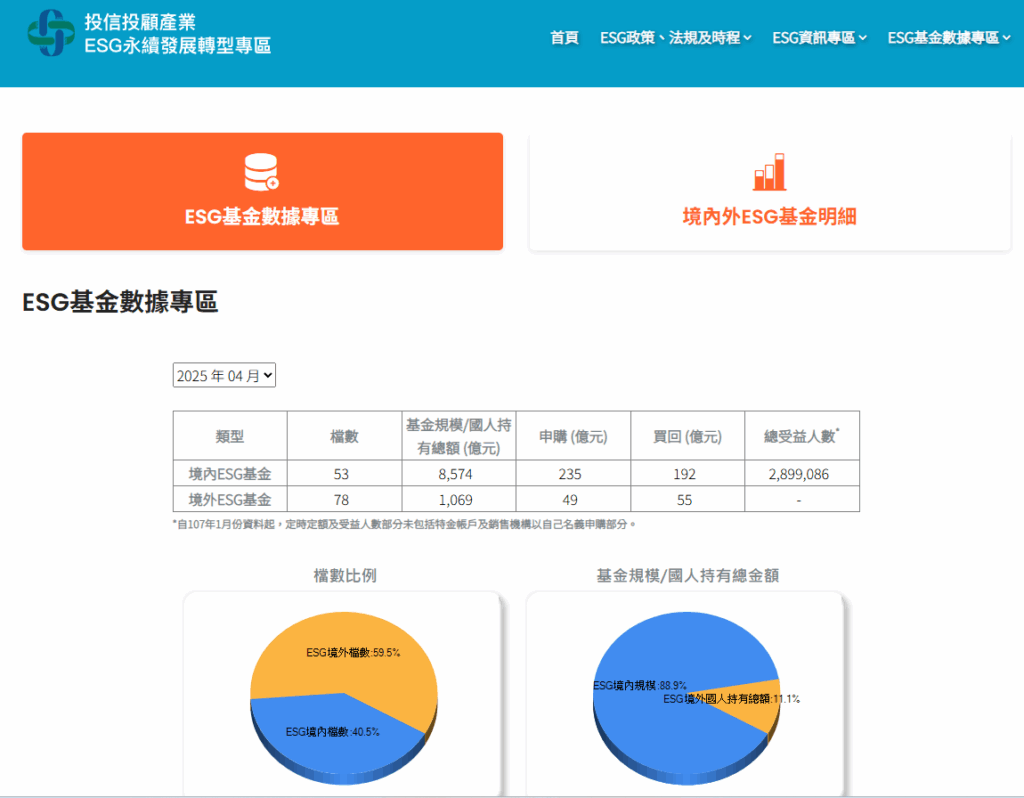The width and height of the screenshot is (1024, 798).
Task: Expand the ESG政策、法規及時程 navigation menu
Action: (x=675, y=38)
